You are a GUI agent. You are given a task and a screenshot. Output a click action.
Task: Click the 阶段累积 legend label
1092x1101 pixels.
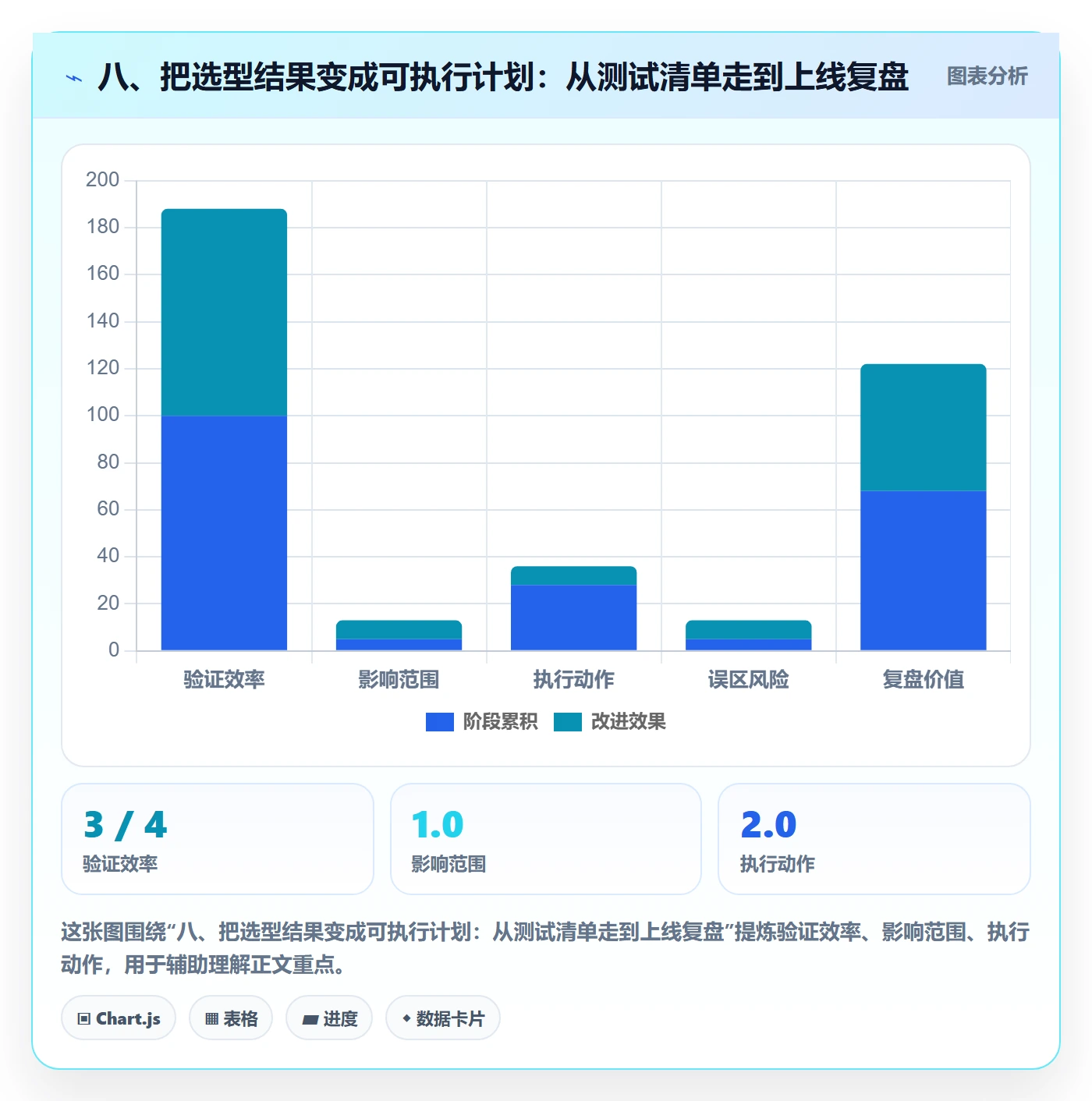pyautogui.click(x=500, y=722)
